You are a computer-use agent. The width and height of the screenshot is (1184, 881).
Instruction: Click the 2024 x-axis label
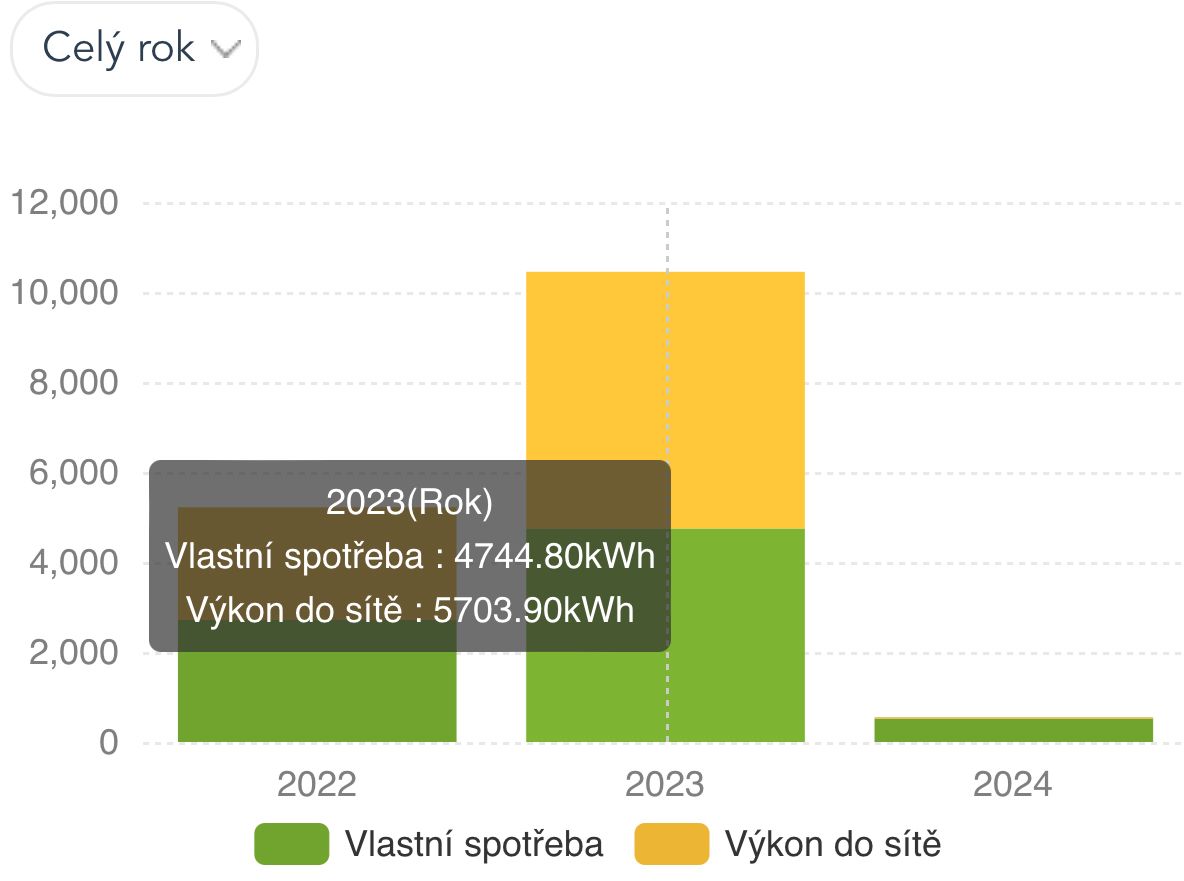click(1012, 785)
